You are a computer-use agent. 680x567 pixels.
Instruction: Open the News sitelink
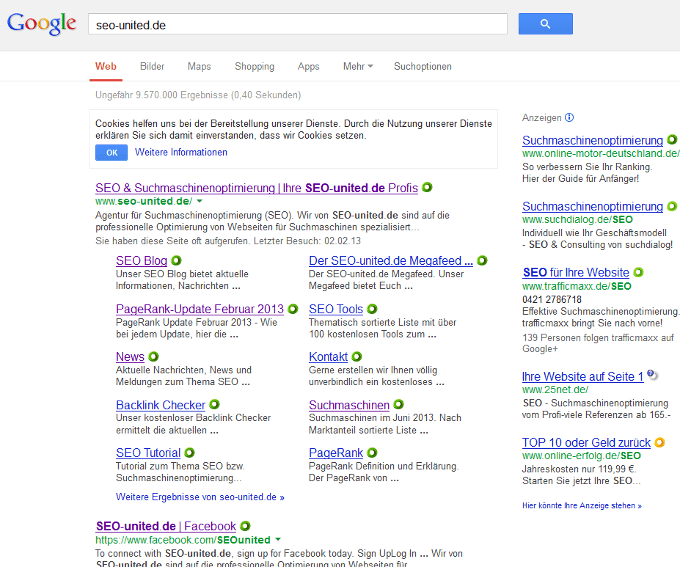130,357
